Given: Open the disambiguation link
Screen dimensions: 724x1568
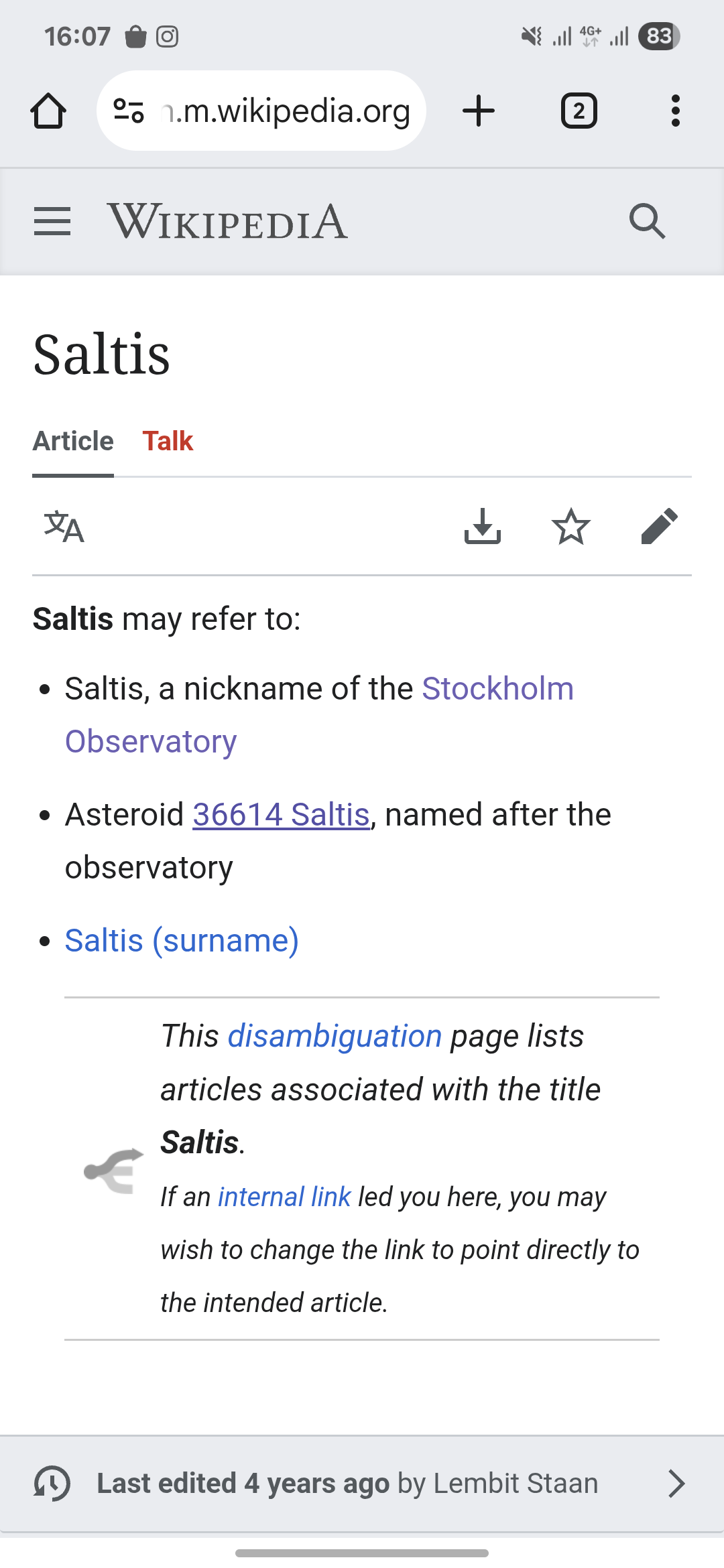Looking at the screenshot, I should 335,1036.
